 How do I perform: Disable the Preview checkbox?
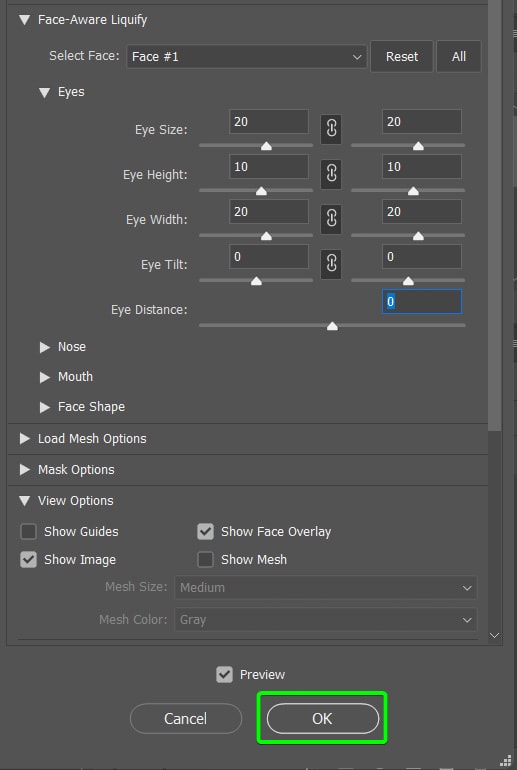(224, 674)
